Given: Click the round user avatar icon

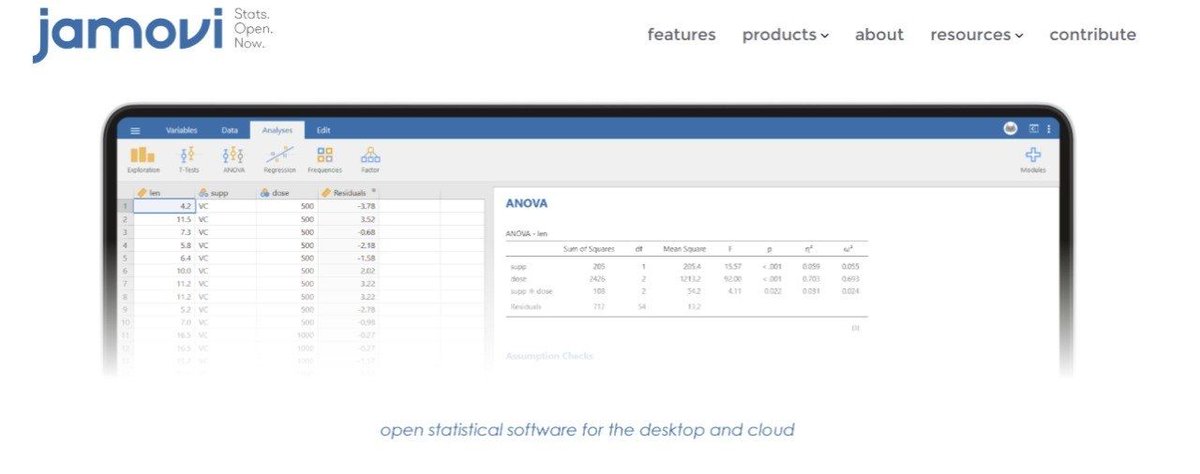Looking at the screenshot, I should coord(1010,129).
